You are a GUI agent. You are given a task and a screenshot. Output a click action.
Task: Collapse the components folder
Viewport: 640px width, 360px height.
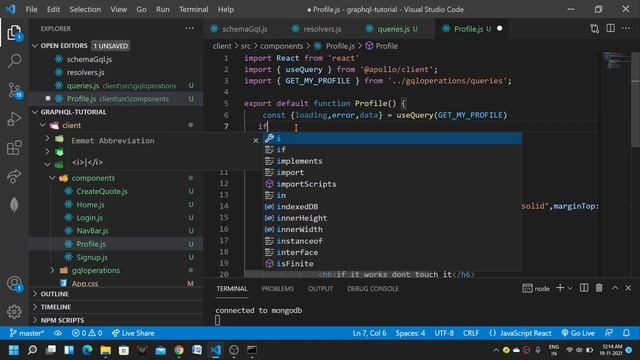52,178
